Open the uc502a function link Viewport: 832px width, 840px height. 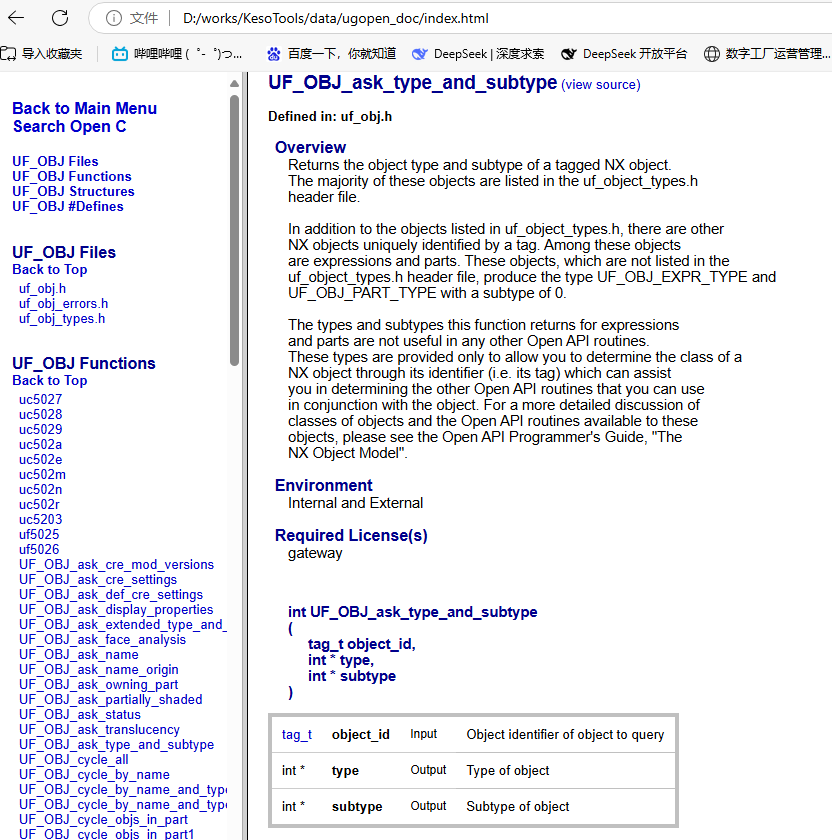tap(40, 445)
